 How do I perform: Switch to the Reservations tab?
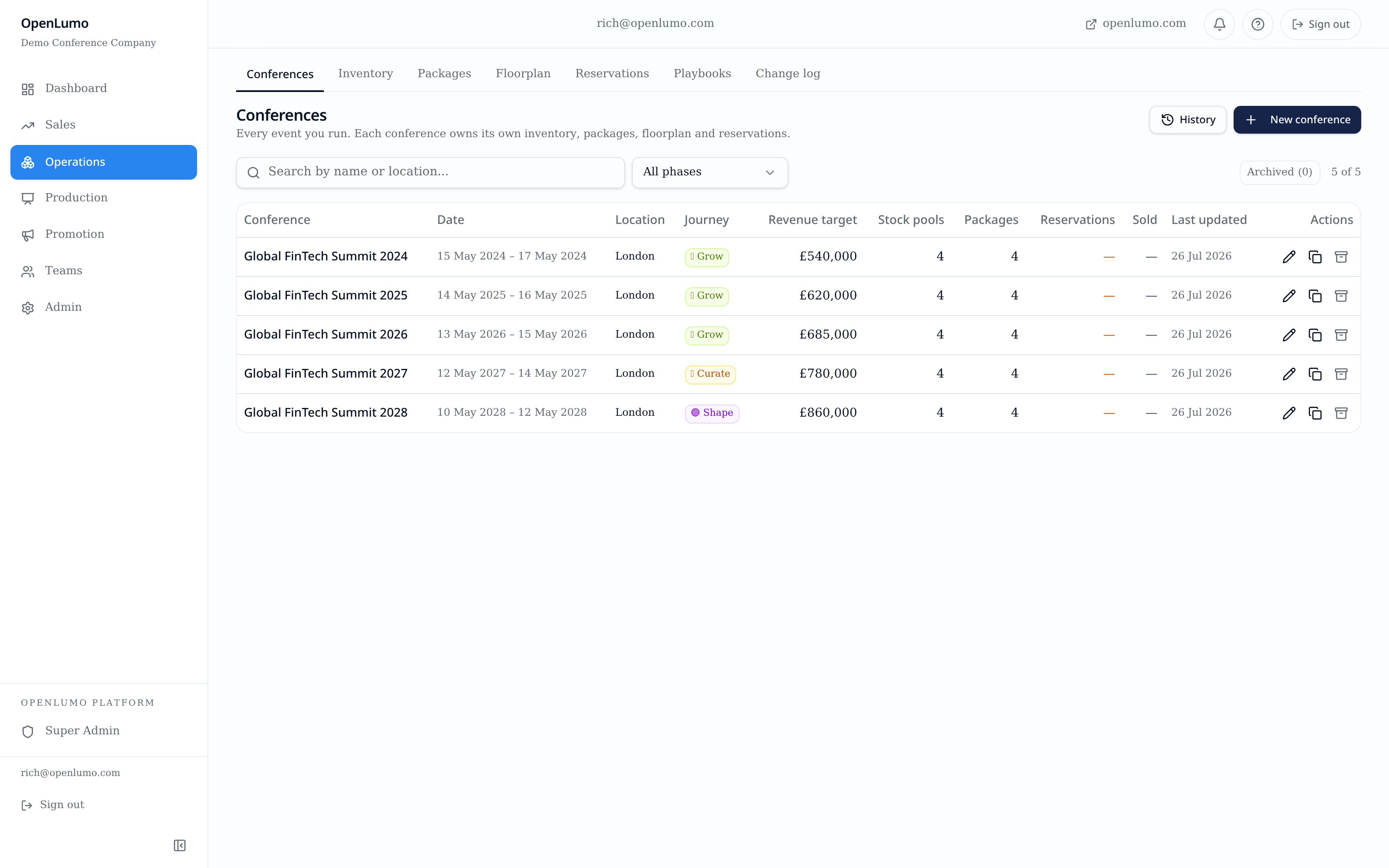point(612,73)
